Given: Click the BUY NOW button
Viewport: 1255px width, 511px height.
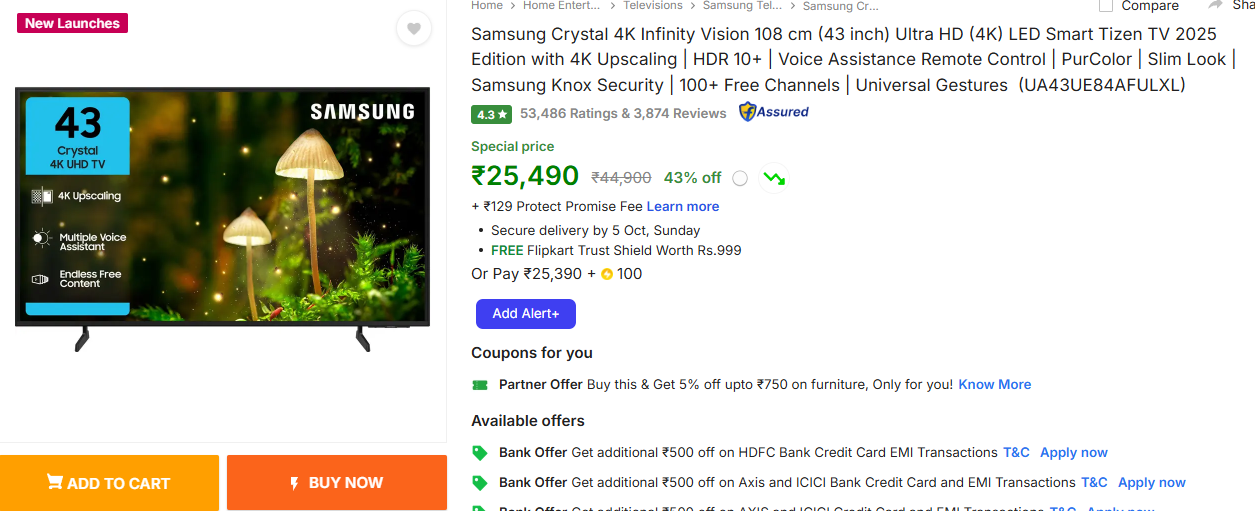Looking at the screenshot, I should (x=337, y=483).
